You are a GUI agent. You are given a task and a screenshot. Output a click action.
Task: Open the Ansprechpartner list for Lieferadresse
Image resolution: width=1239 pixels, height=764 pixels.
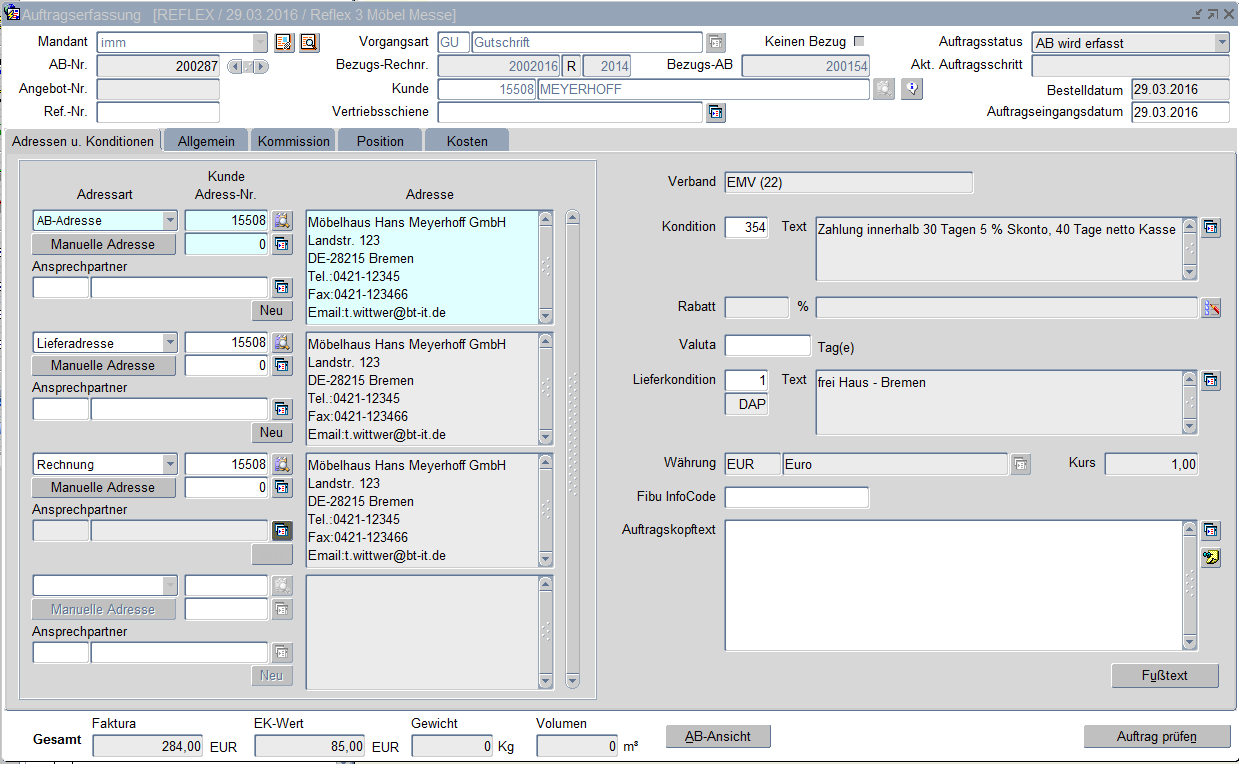282,409
